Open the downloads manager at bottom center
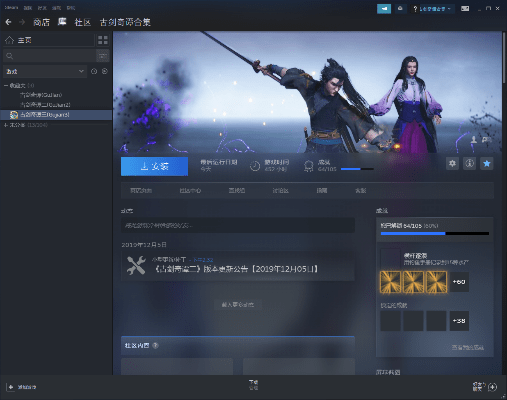The width and height of the screenshot is (507, 400). pos(253,385)
